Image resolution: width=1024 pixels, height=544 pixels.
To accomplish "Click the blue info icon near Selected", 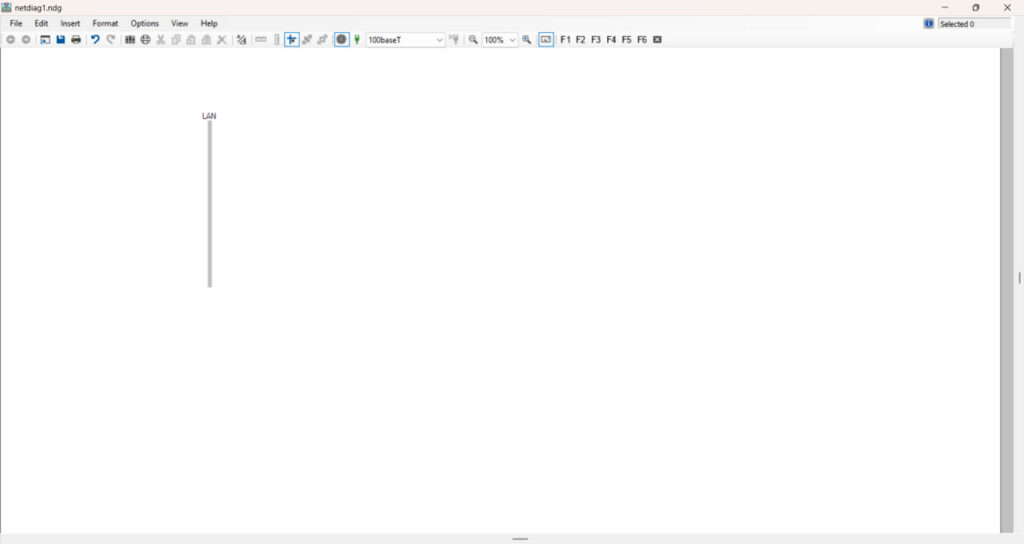I will [929, 24].
